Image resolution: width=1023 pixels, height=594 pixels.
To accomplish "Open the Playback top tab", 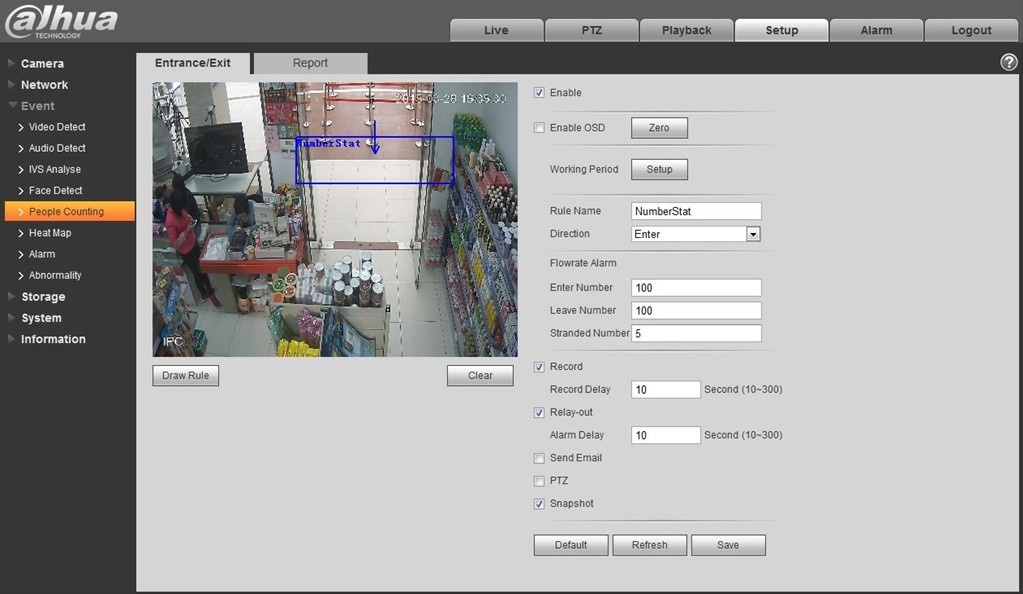I will 686,30.
